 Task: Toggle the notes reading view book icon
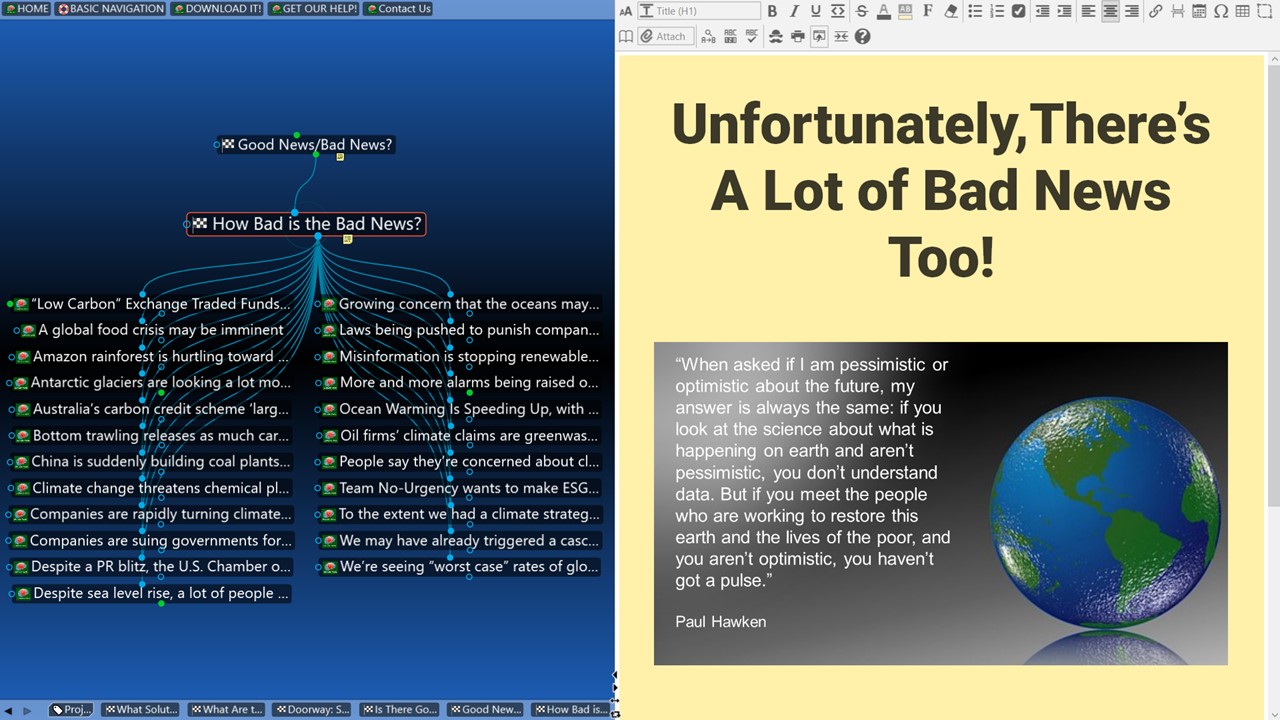(626, 36)
